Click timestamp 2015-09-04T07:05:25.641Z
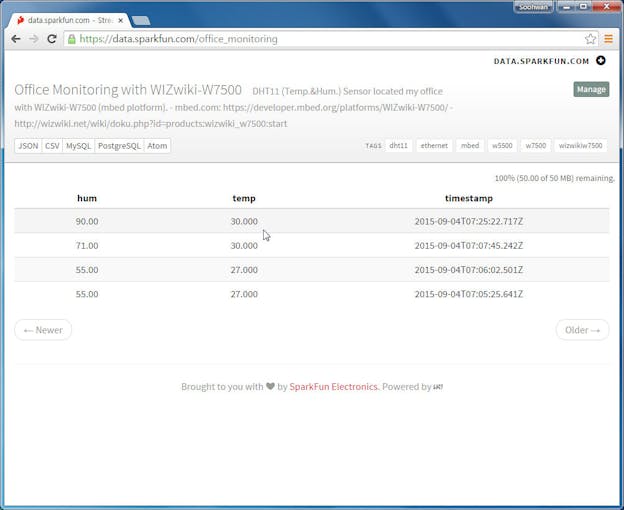Screen dimensions: 624x510 tap(469, 294)
